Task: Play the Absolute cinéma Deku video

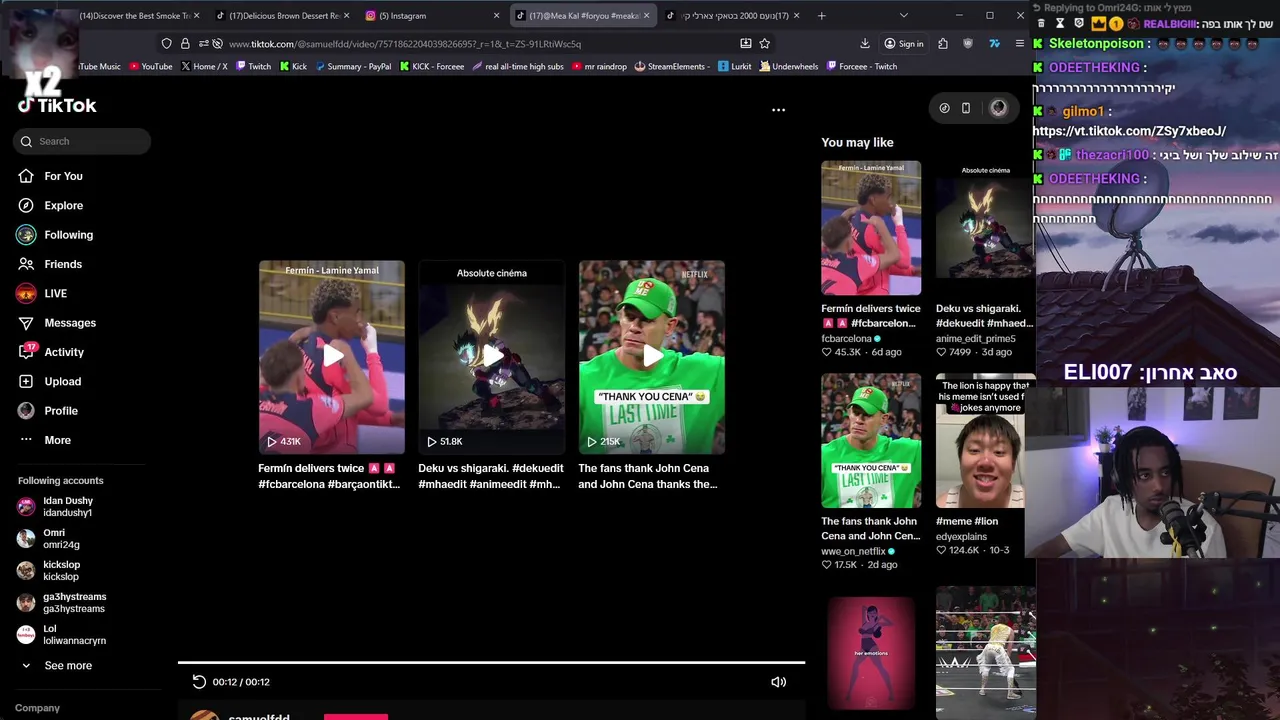Action: coord(492,357)
